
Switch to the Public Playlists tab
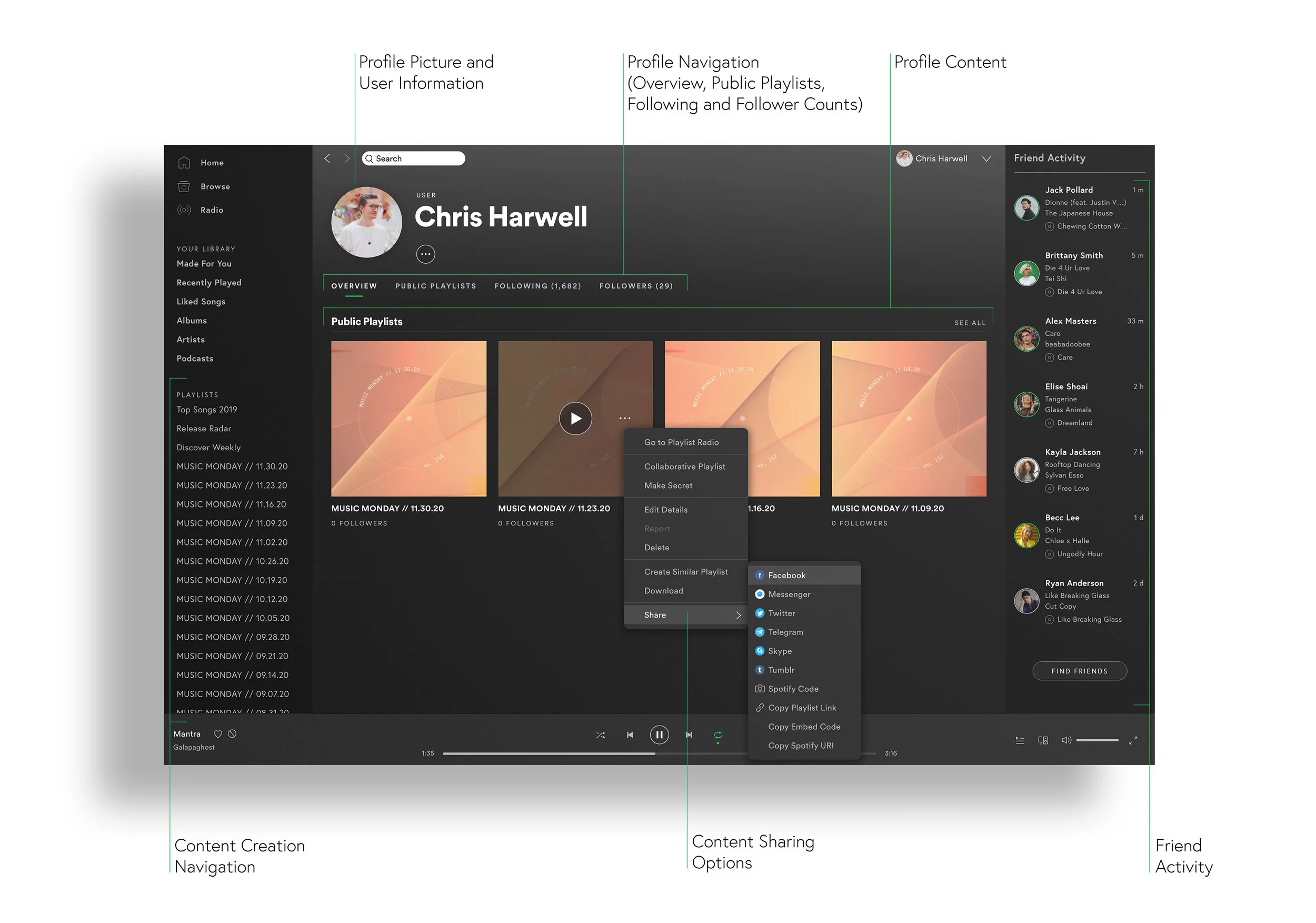(436, 285)
